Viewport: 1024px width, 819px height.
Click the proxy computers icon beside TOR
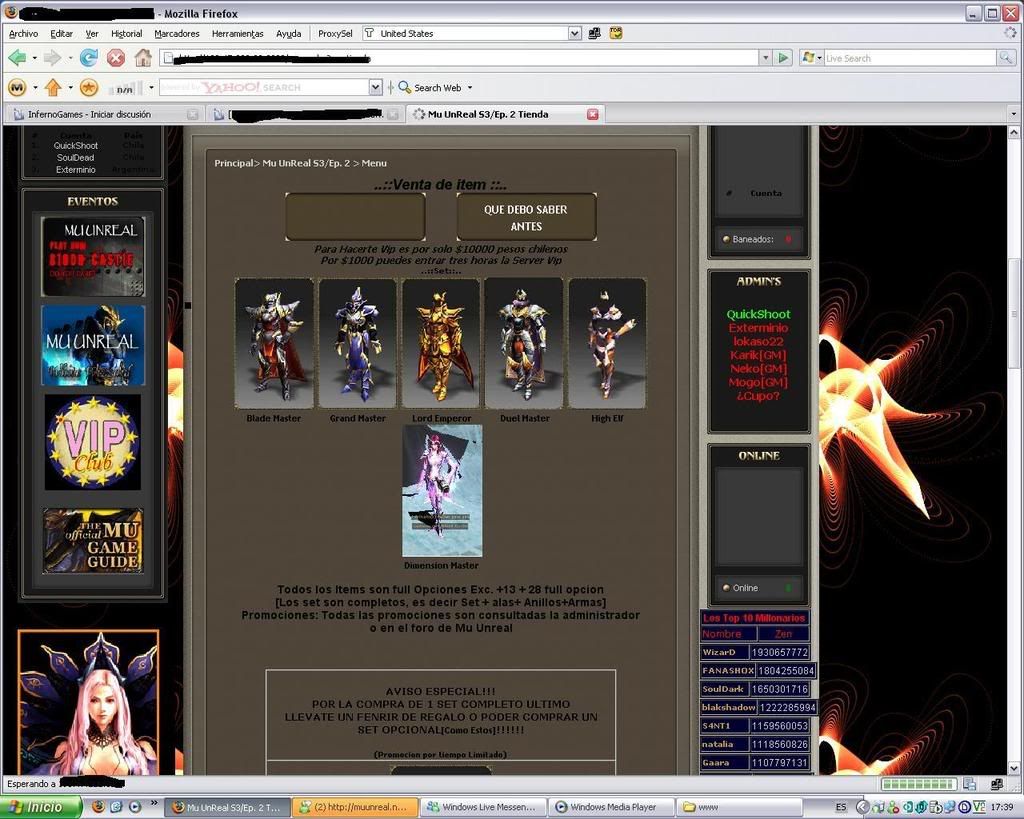click(594, 33)
